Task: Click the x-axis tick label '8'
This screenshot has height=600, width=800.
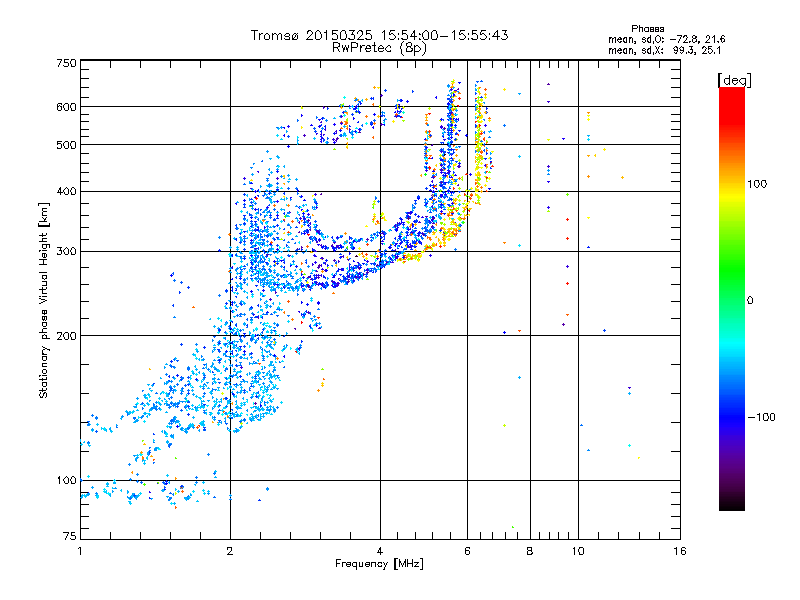Action: [x=530, y=551]
